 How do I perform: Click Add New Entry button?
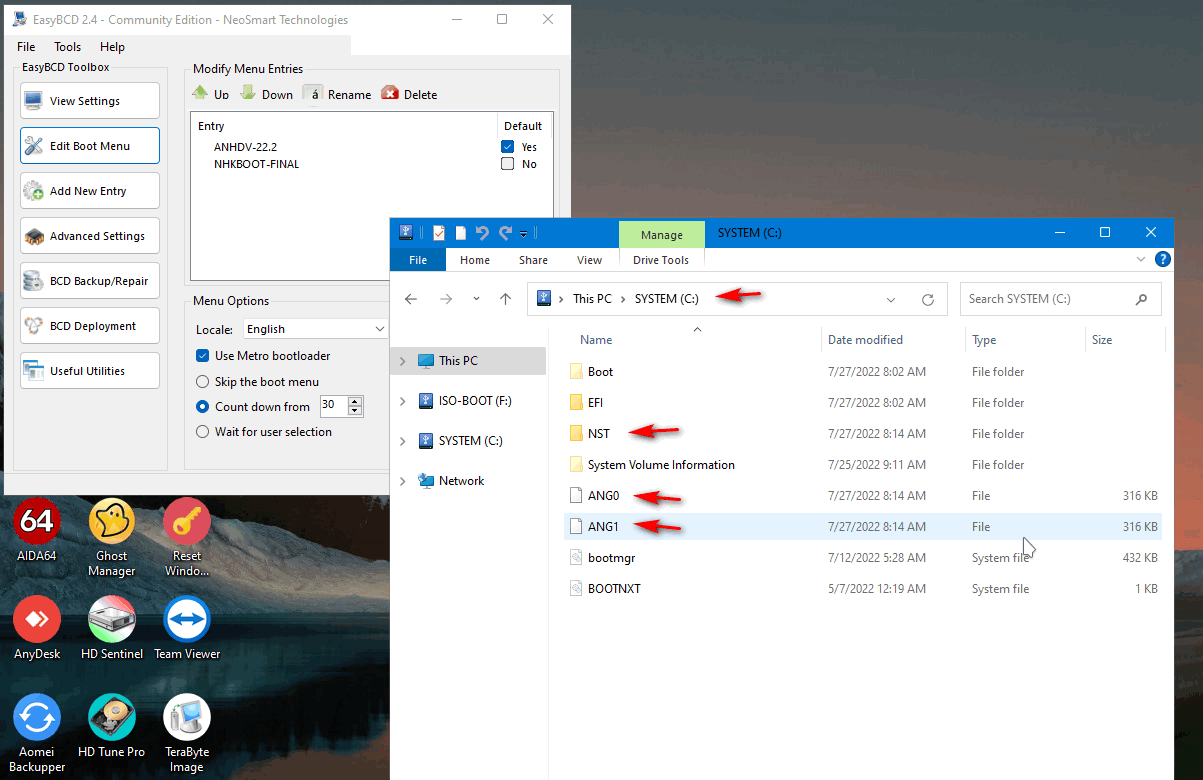click(x=90, y=191)
